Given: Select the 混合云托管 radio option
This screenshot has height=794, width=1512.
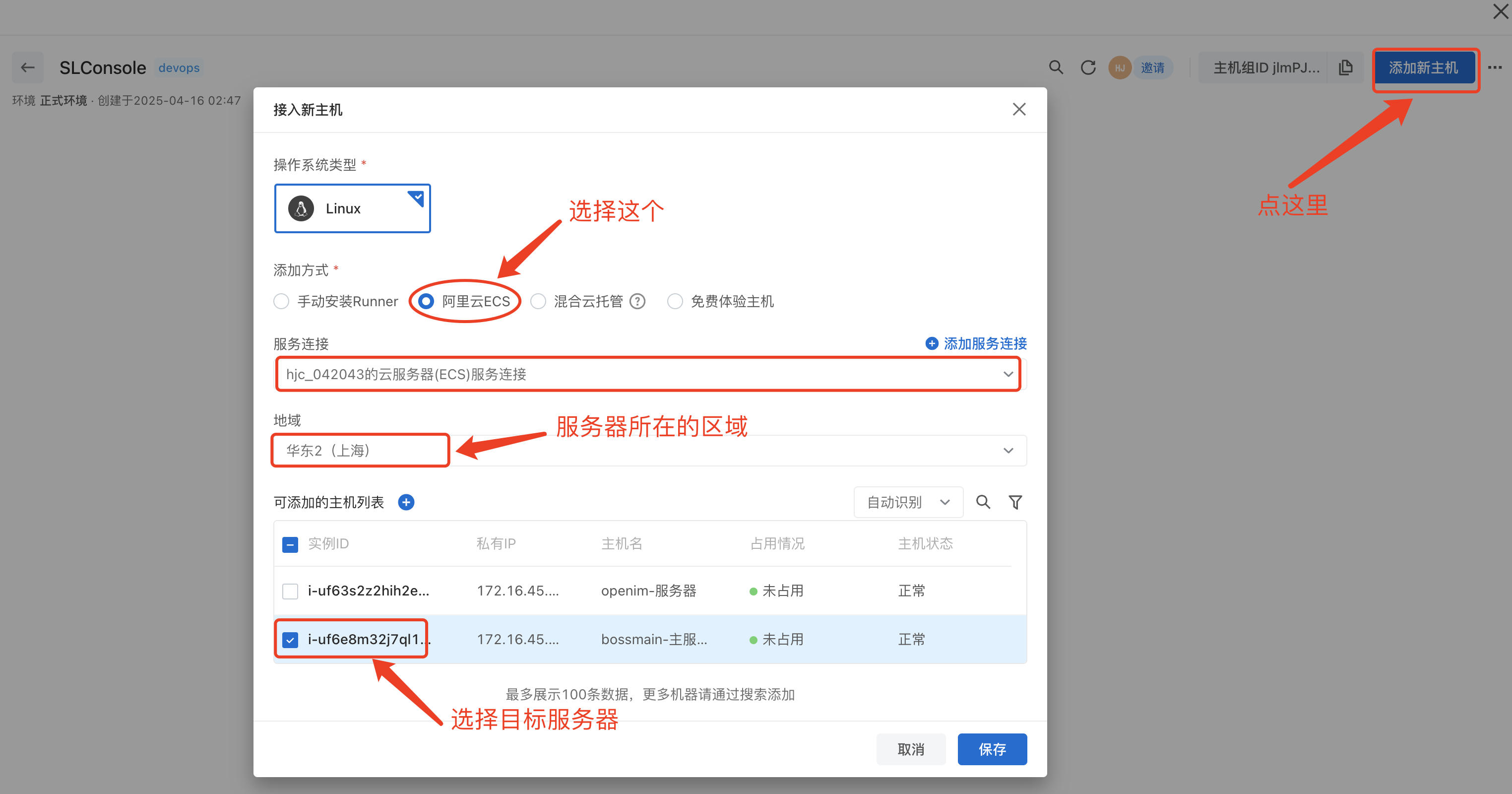Looking at the screenshot, I should (x=538, y=301).
